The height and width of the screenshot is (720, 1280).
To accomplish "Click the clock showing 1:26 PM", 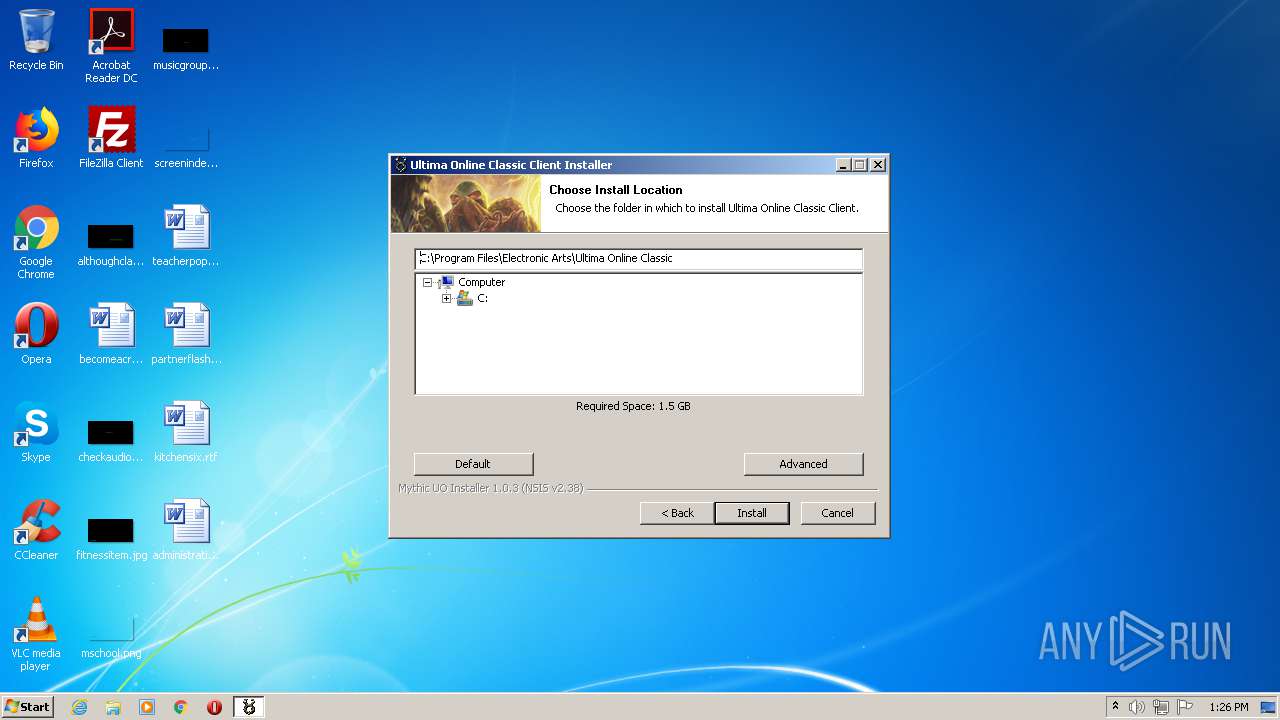I will pyautogui.click(x=1229, y=707).
